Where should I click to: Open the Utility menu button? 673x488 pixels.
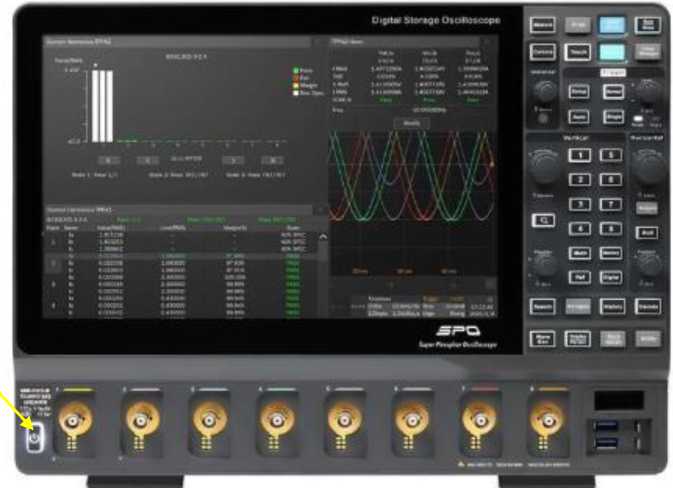pos(648,340)
